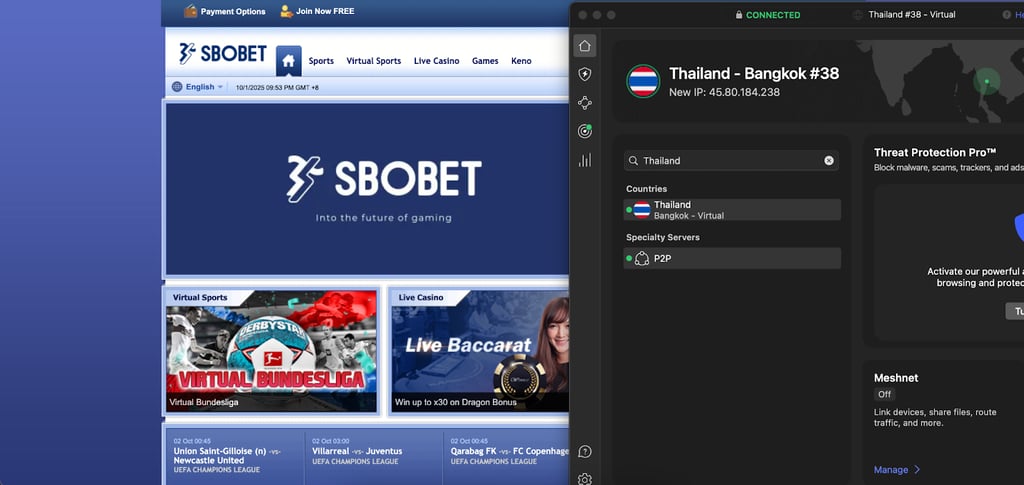Select the P2P specialty server row
The image size is (1024, 485).
(x=732, y=258)
